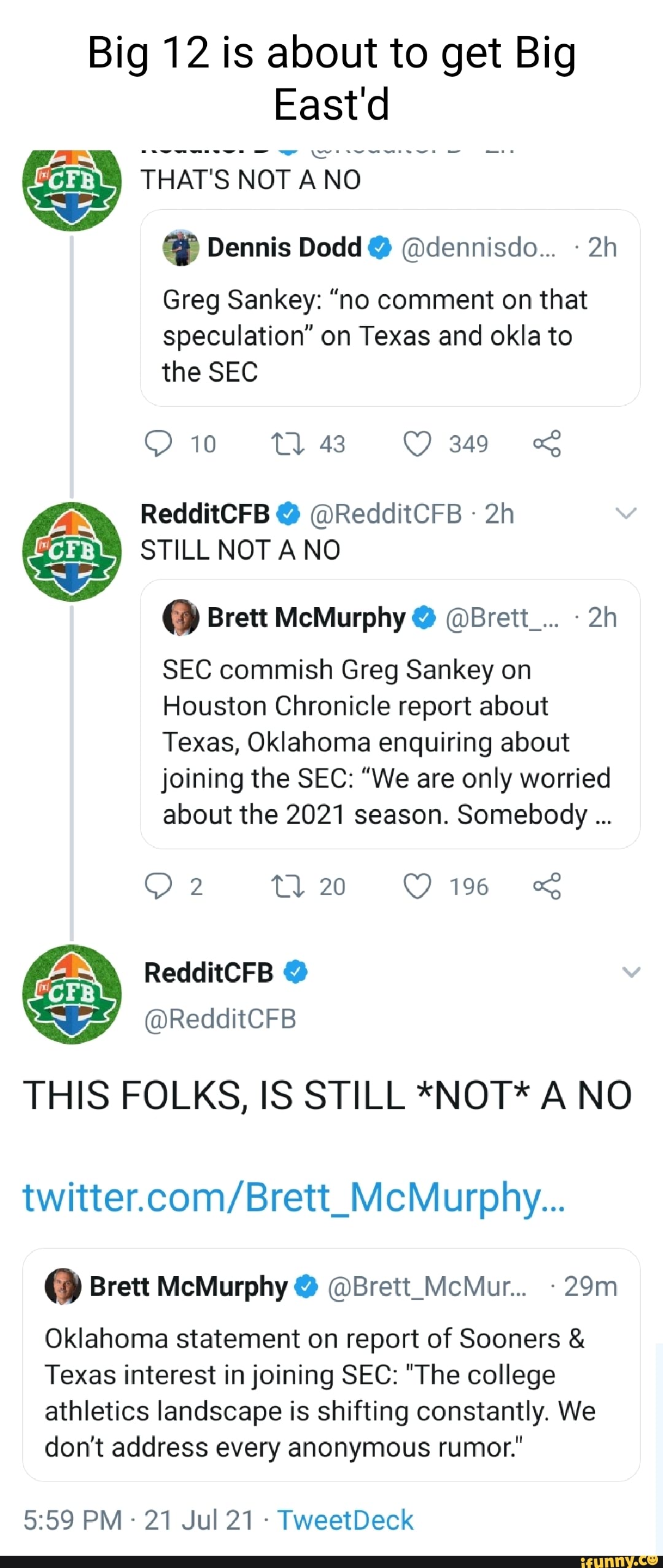Expand options chevron on STILL NOT A NO tweet
This screenshot has width=663, height=1568.
coord(626,514)
